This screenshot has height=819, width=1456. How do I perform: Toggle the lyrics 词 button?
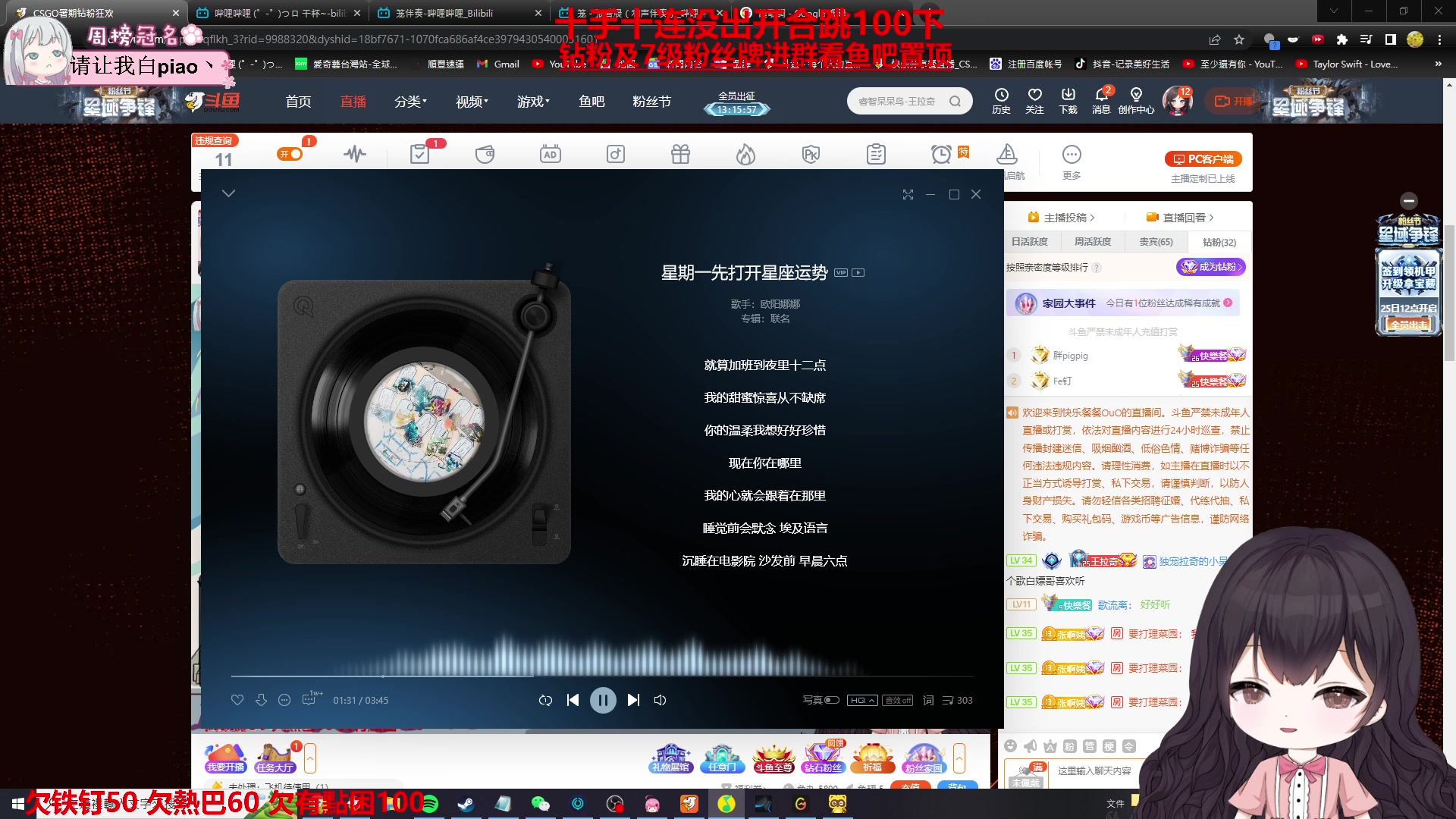(928, 700)
